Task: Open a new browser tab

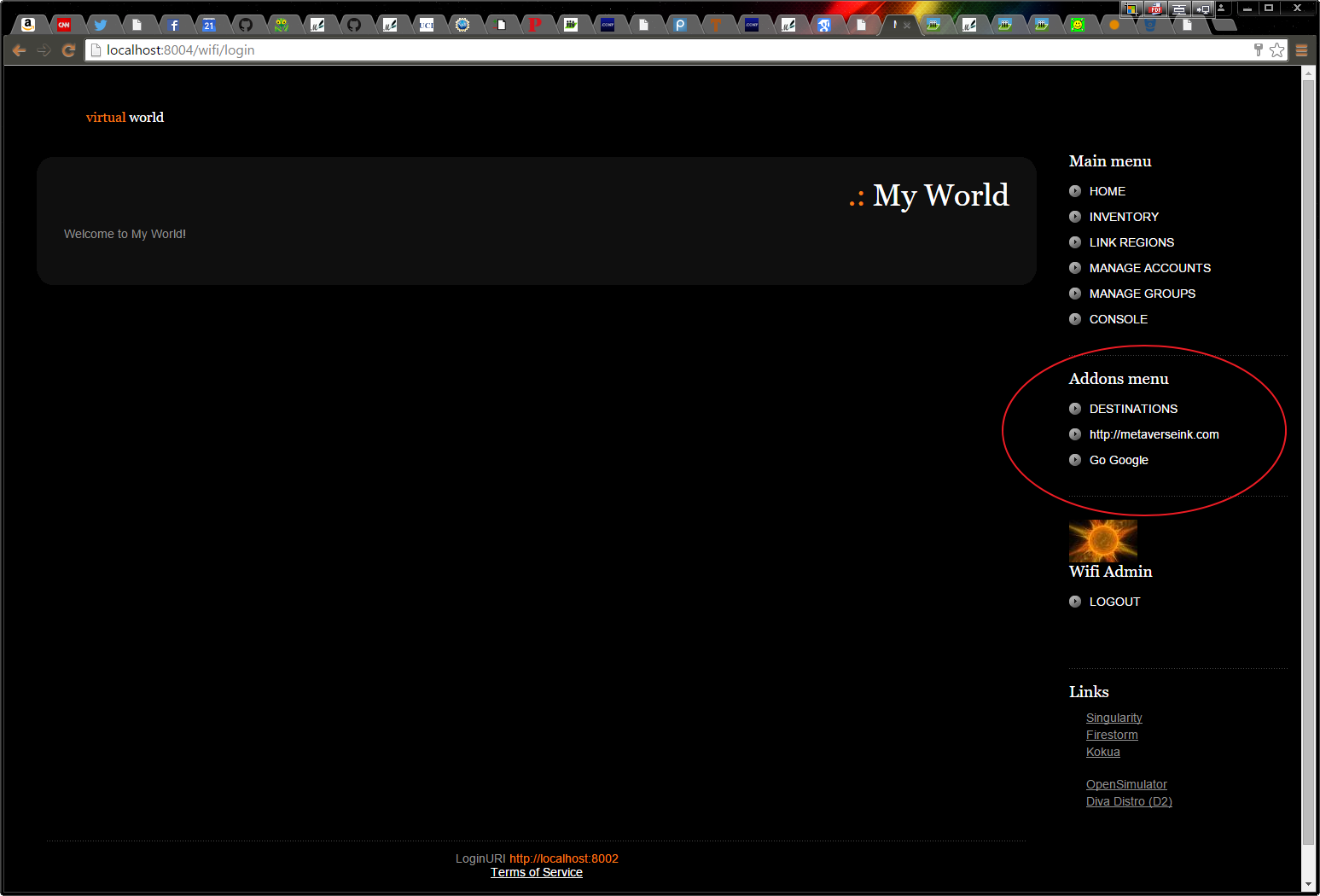Action: [1224, 25]
